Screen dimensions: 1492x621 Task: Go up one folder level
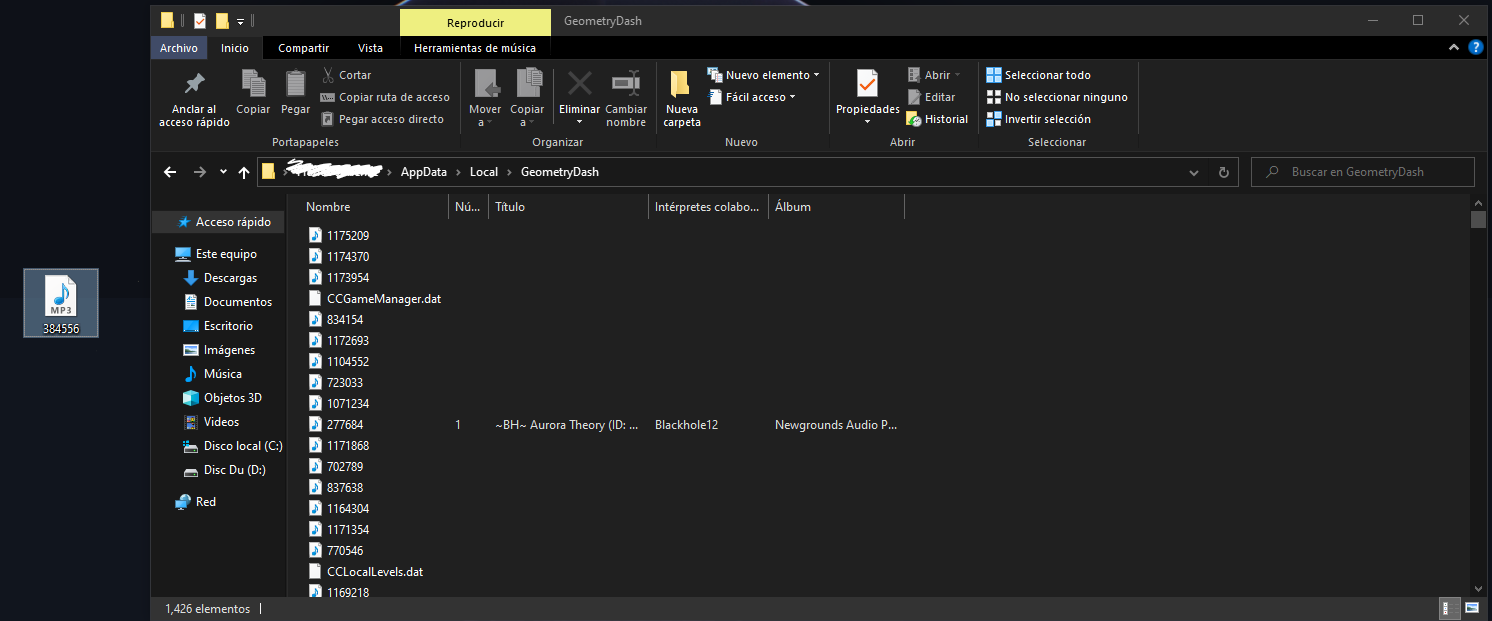tap(244, 172)
